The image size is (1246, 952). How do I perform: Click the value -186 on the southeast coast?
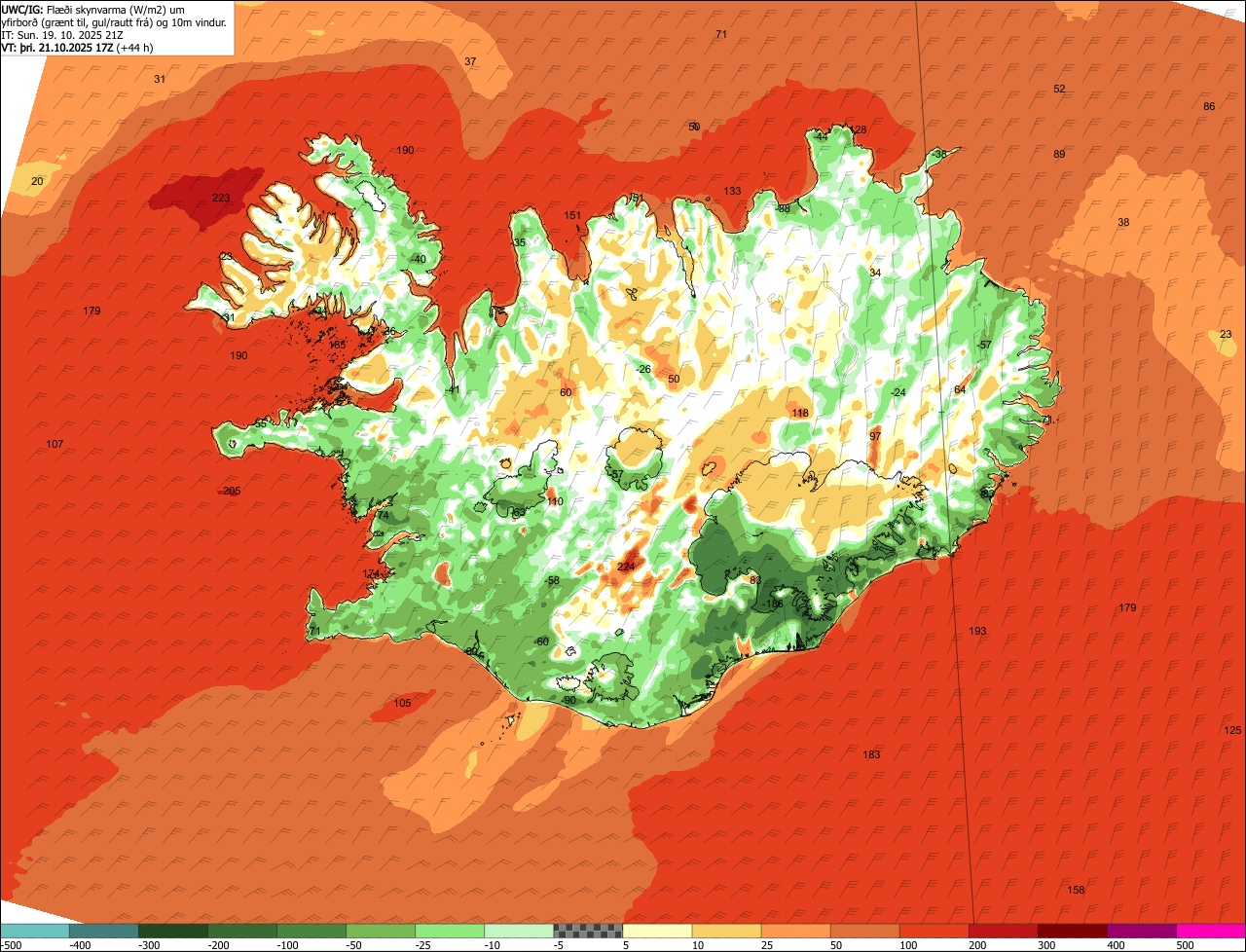point(773,604)
